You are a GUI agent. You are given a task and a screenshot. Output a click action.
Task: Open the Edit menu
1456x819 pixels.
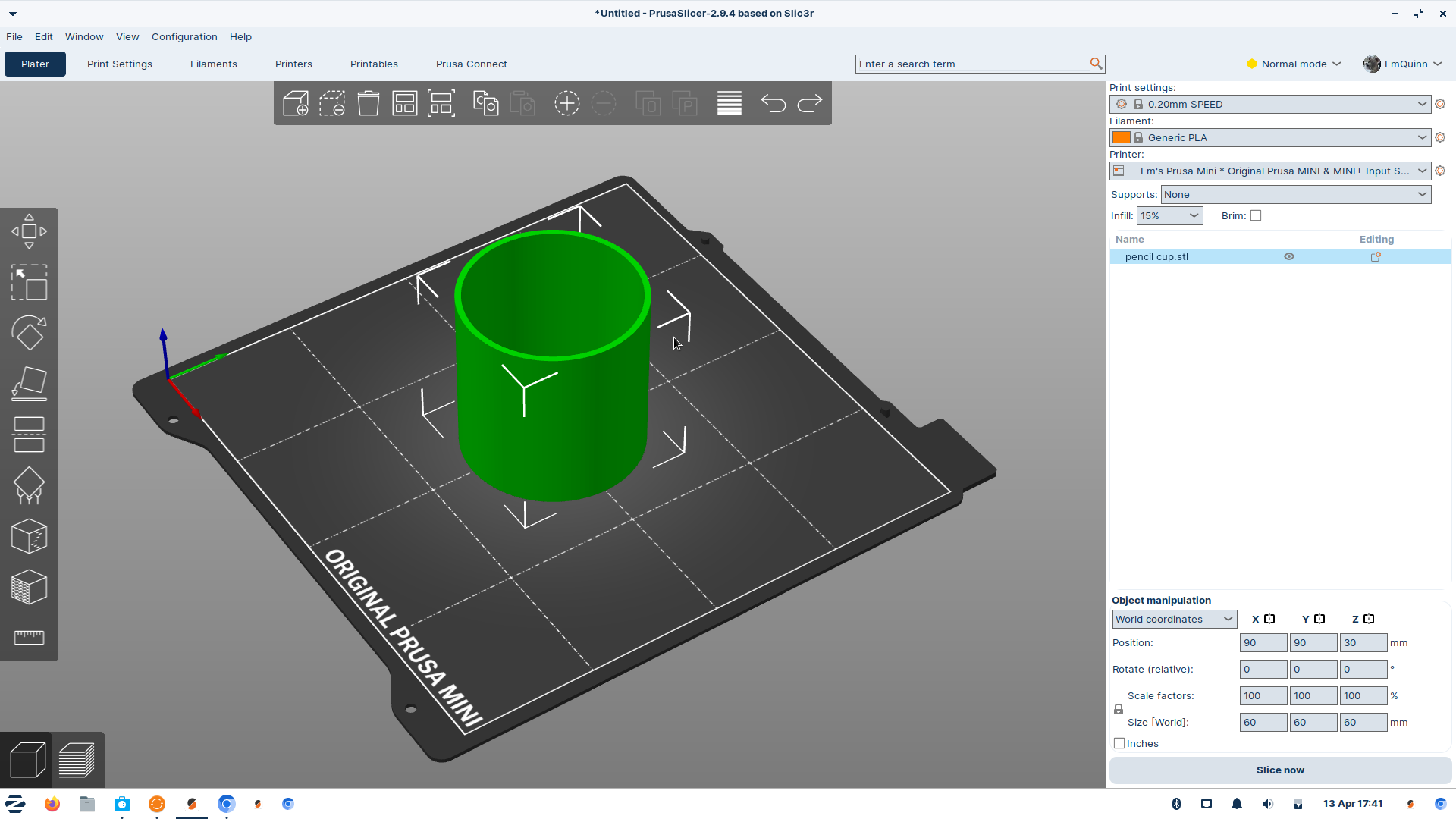point(44,36)
